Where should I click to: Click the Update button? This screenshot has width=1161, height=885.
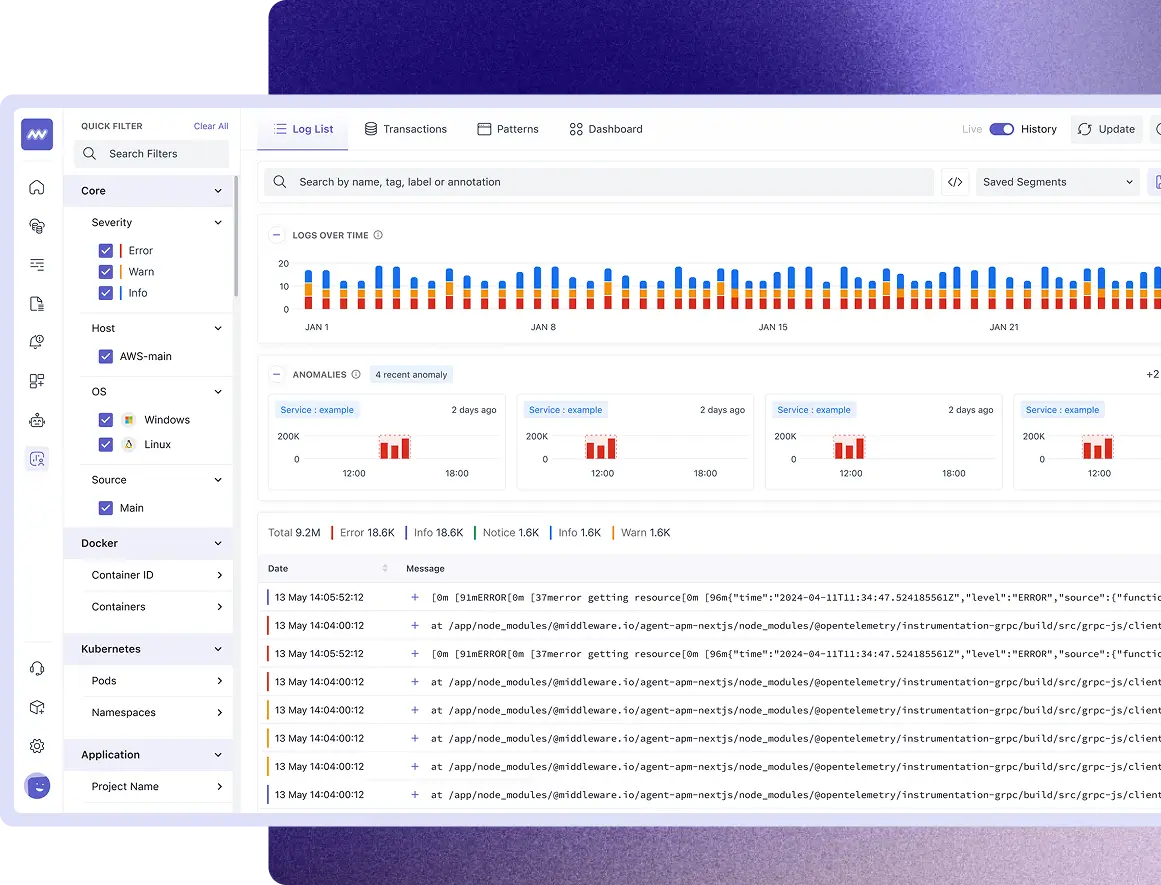pos(1106,129)
